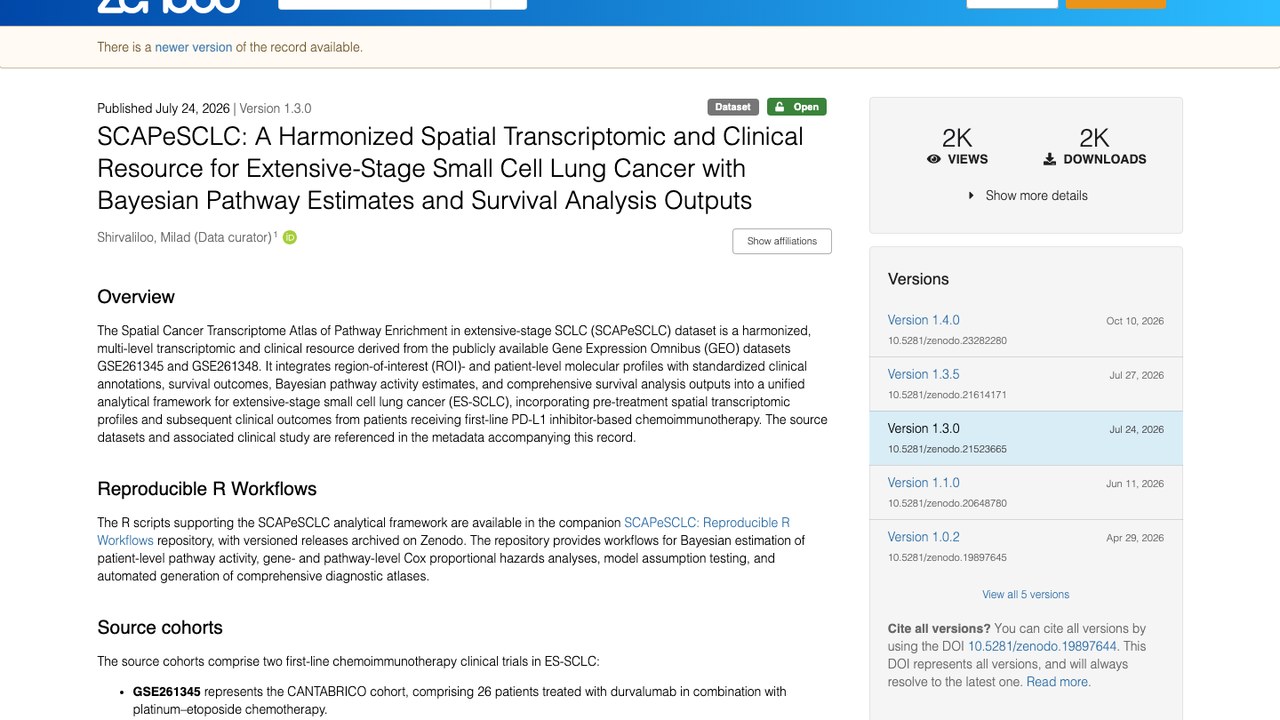Click the Read more link
Viewport: 1280px width, 720px height.
coord(1058,682)
